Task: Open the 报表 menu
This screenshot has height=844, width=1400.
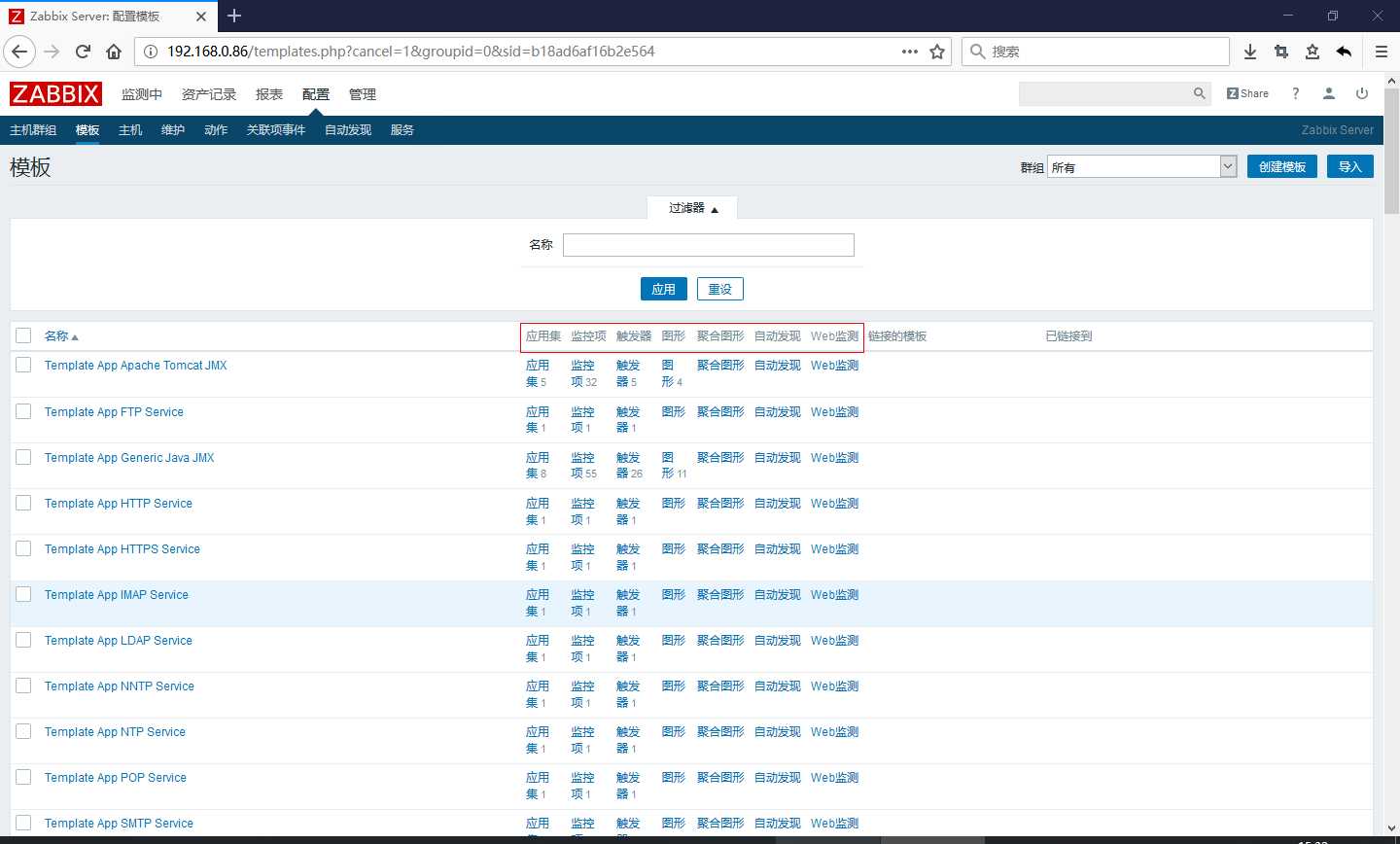Action: coord(269,94)
